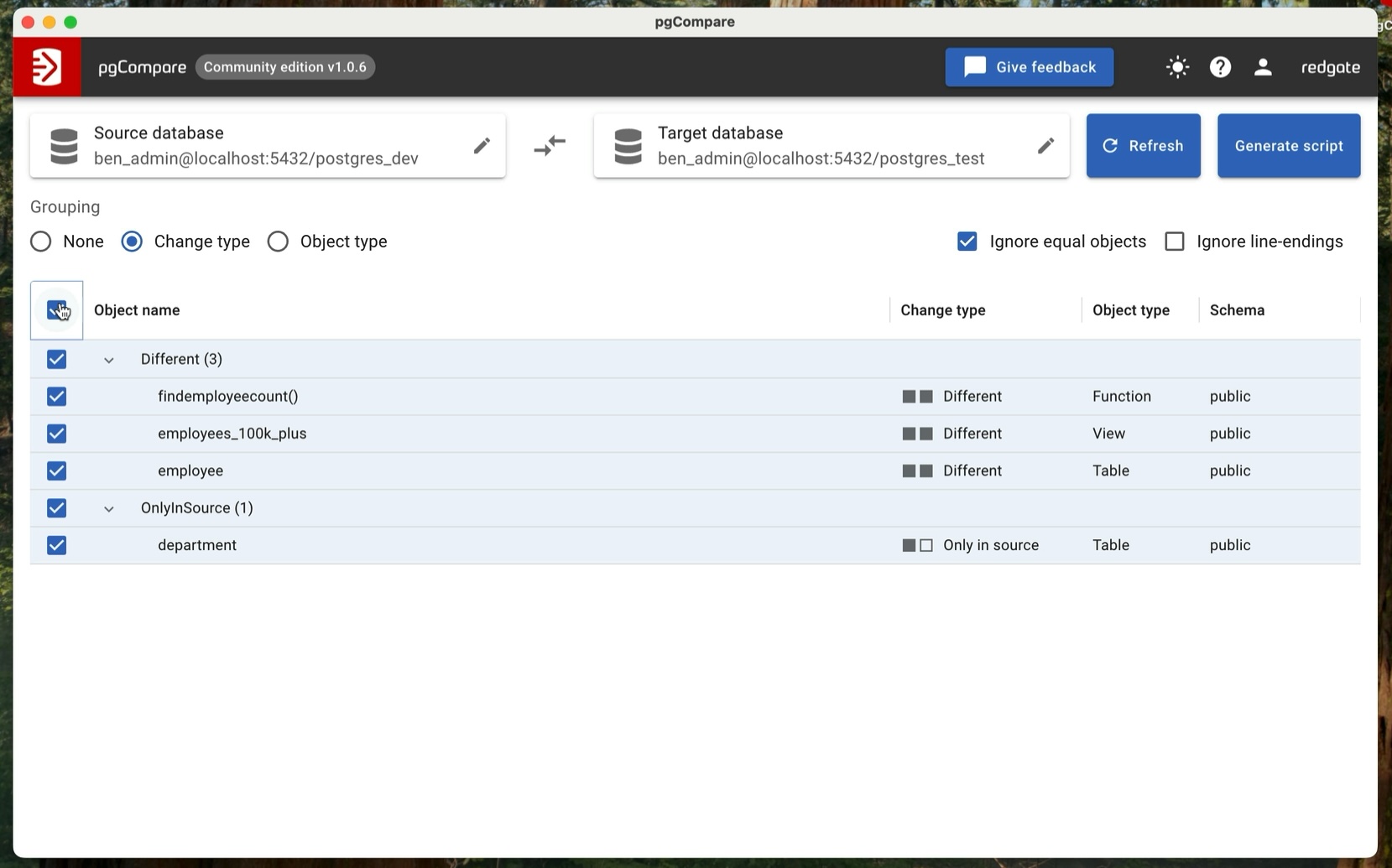Click Table type cell in department row
Image resolution: width=1392 pixels, height=868 pixels.
coord(1111,545)
